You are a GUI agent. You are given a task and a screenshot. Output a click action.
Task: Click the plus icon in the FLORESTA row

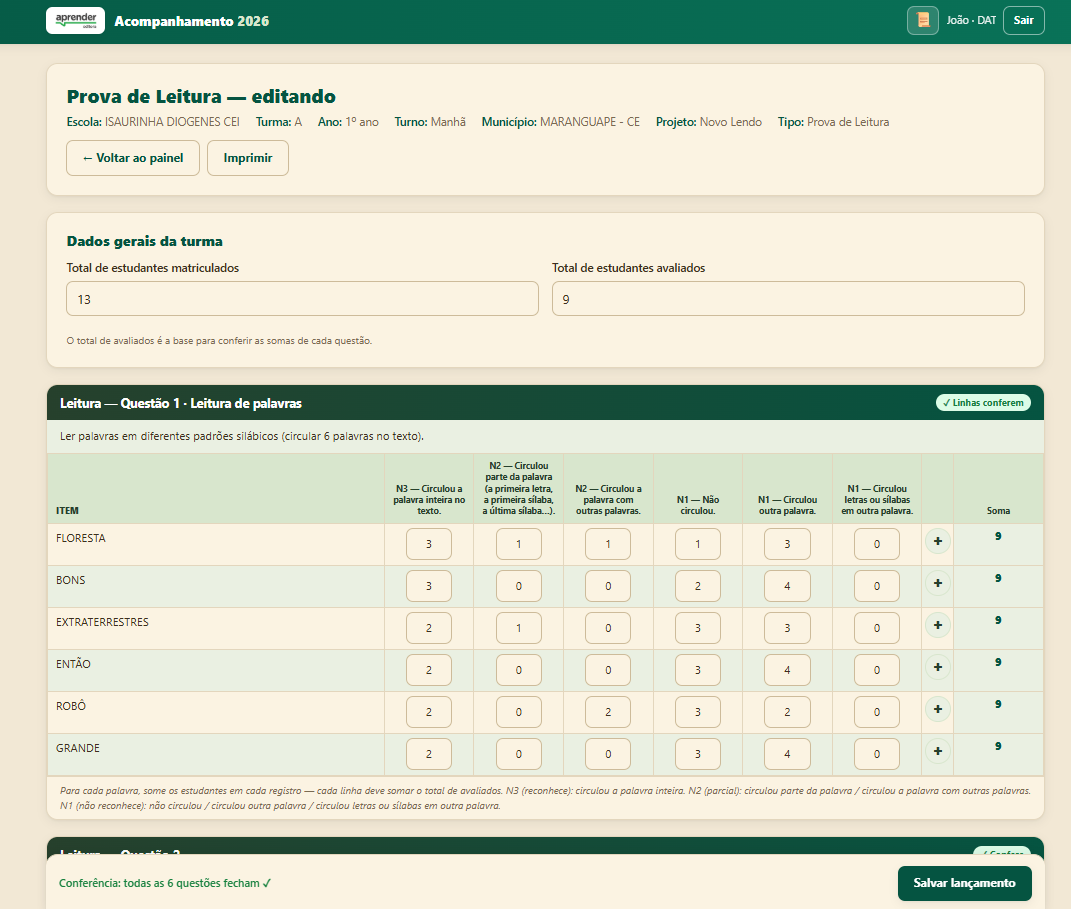(x=937, y=542)
